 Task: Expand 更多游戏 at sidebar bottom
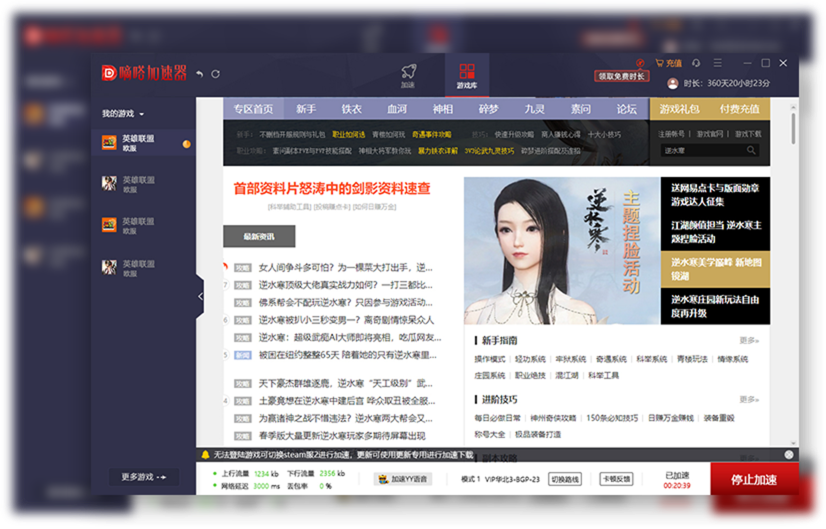pos(144,477)
